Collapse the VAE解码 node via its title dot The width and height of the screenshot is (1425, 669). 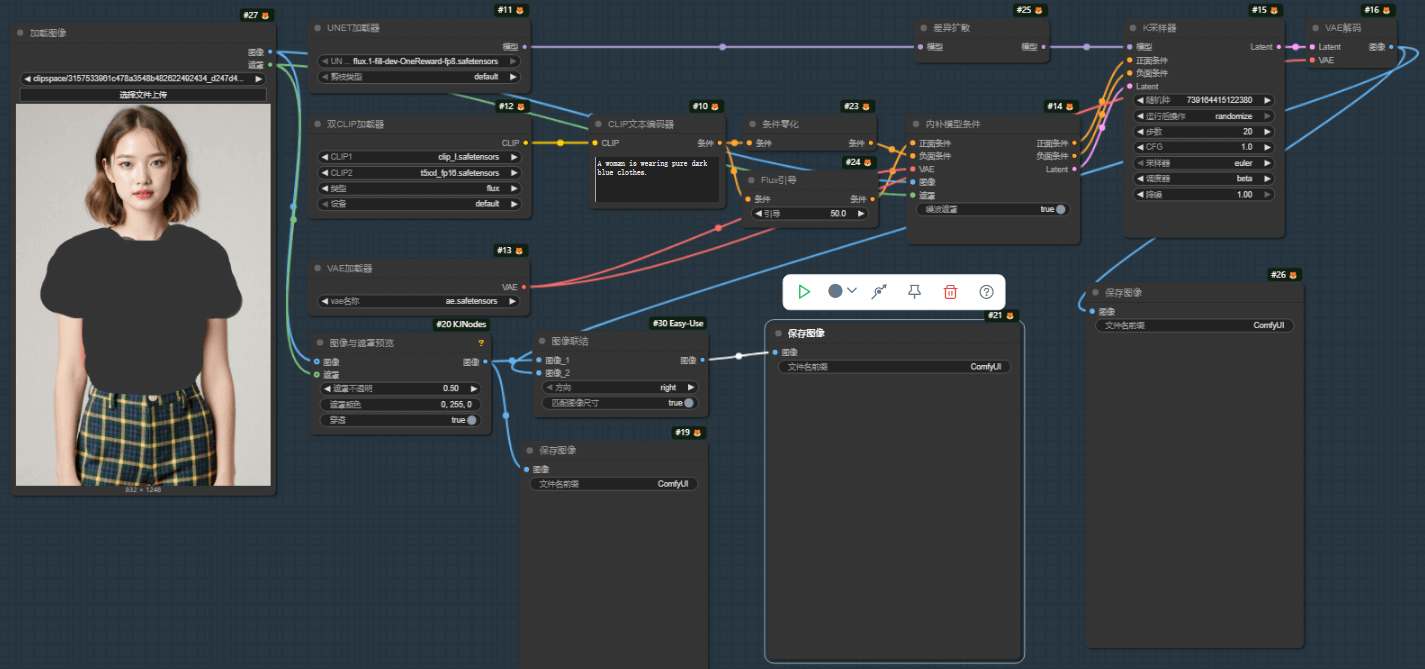[1315, 28]
